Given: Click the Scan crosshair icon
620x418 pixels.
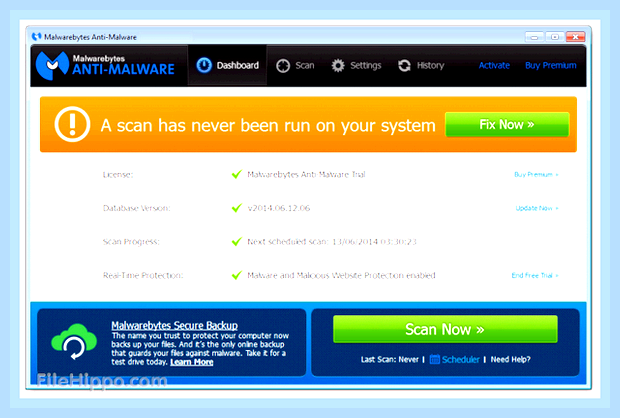Looking at the screenshot, I should (283, 66).
